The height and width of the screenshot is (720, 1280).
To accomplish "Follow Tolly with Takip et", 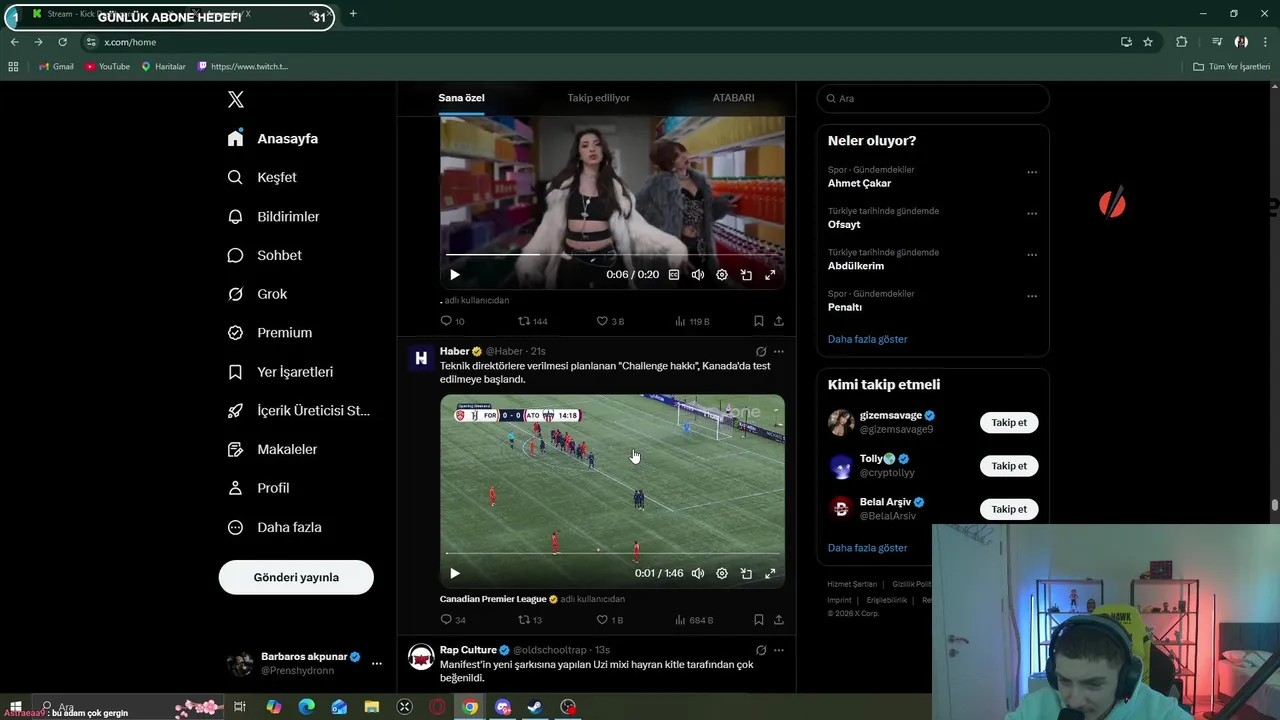I will click(x=1009, y=466).
